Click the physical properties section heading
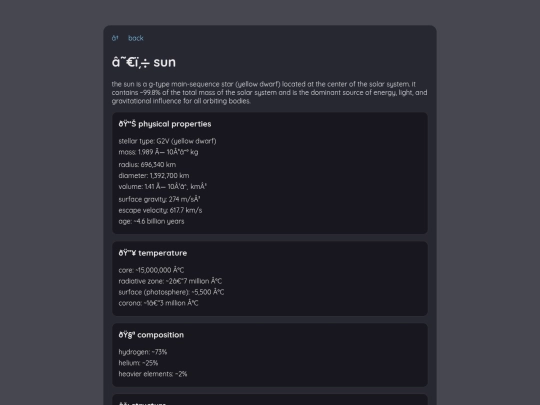Screen dimensions: 540x405 coord(165,124)
